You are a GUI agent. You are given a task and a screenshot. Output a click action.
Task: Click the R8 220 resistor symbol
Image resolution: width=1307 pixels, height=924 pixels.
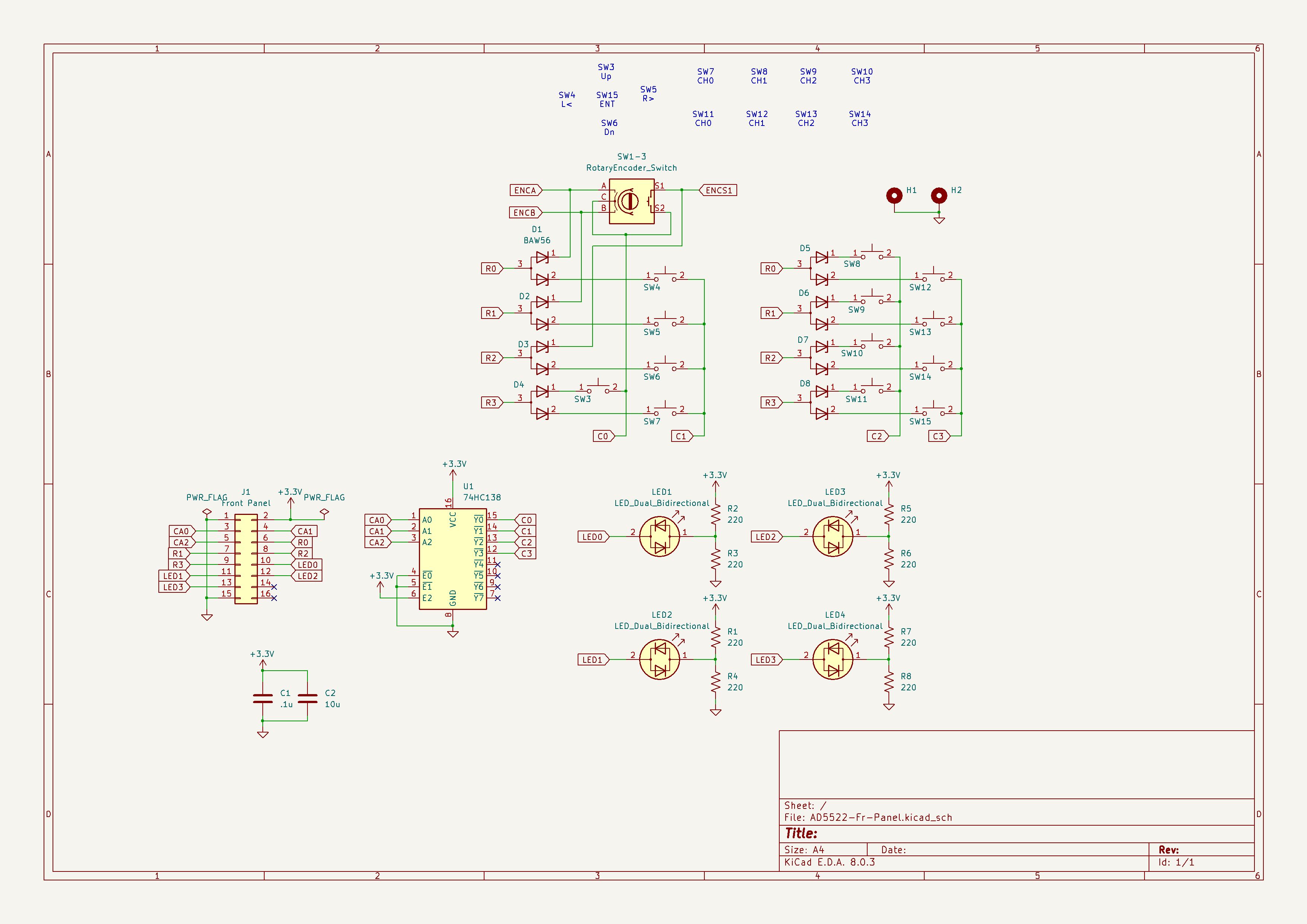click(888, 681)
